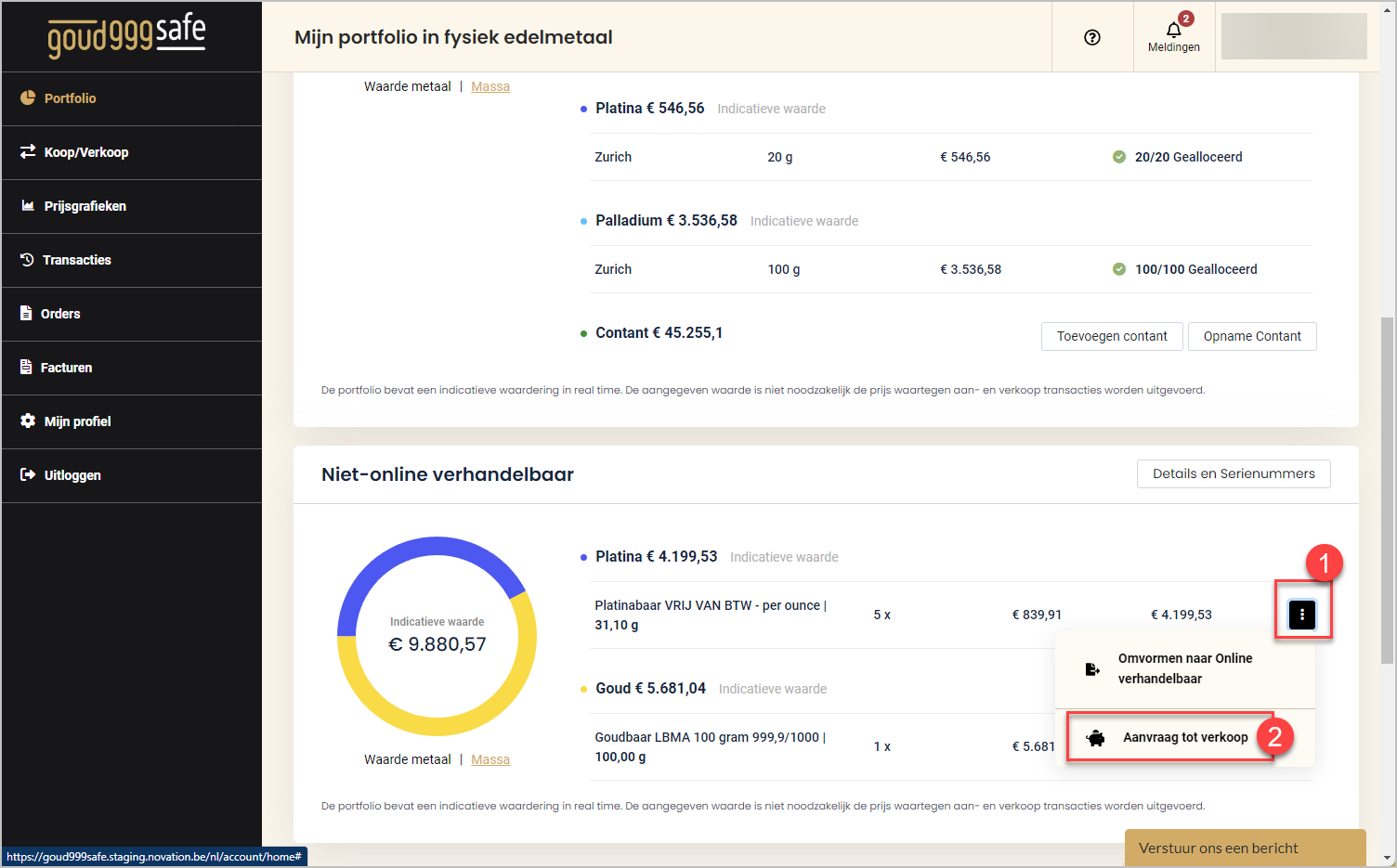Click the vertical page scrollbar

click(x=1387, y=490)
